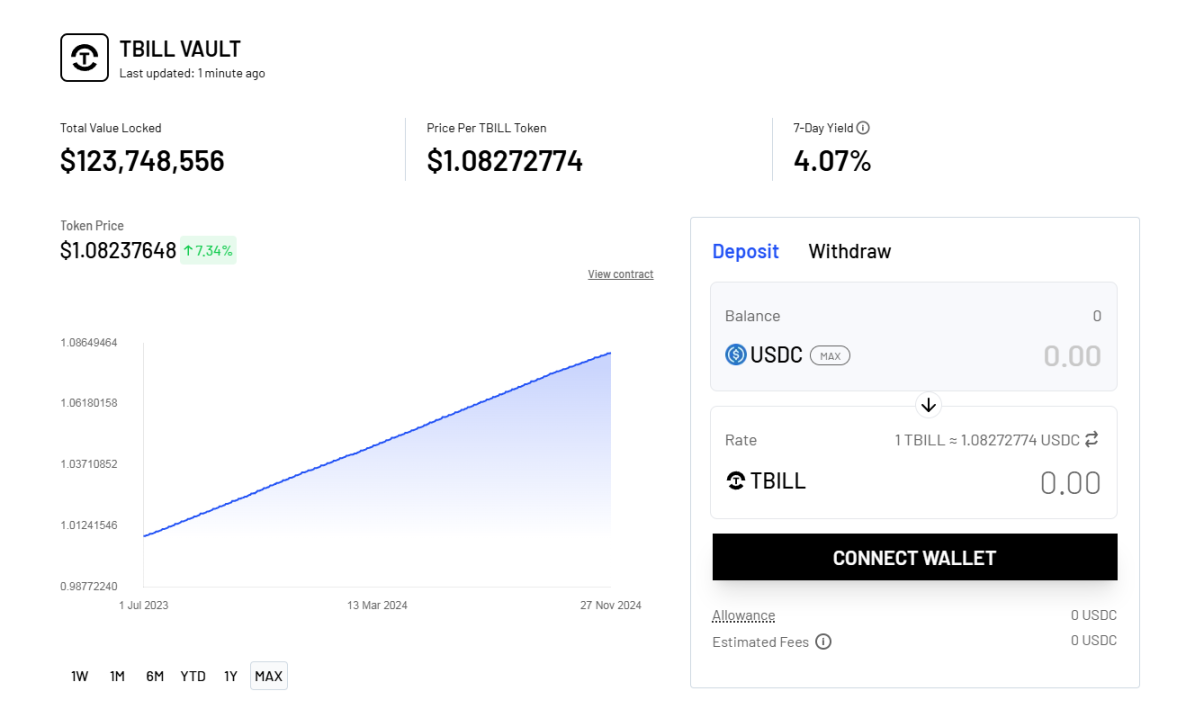Select the 1M chart range
Viewport: 1186px width, 718px height.
[117, 676]
